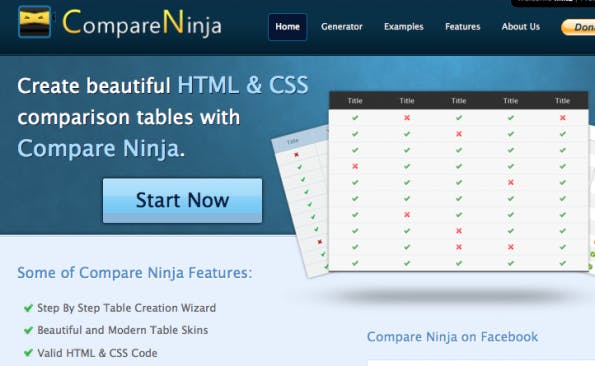Click the green check beside Beautiful and Modern
Image resolution: width=595 pixels, height=366 pixels.
[x=28, y=330]
